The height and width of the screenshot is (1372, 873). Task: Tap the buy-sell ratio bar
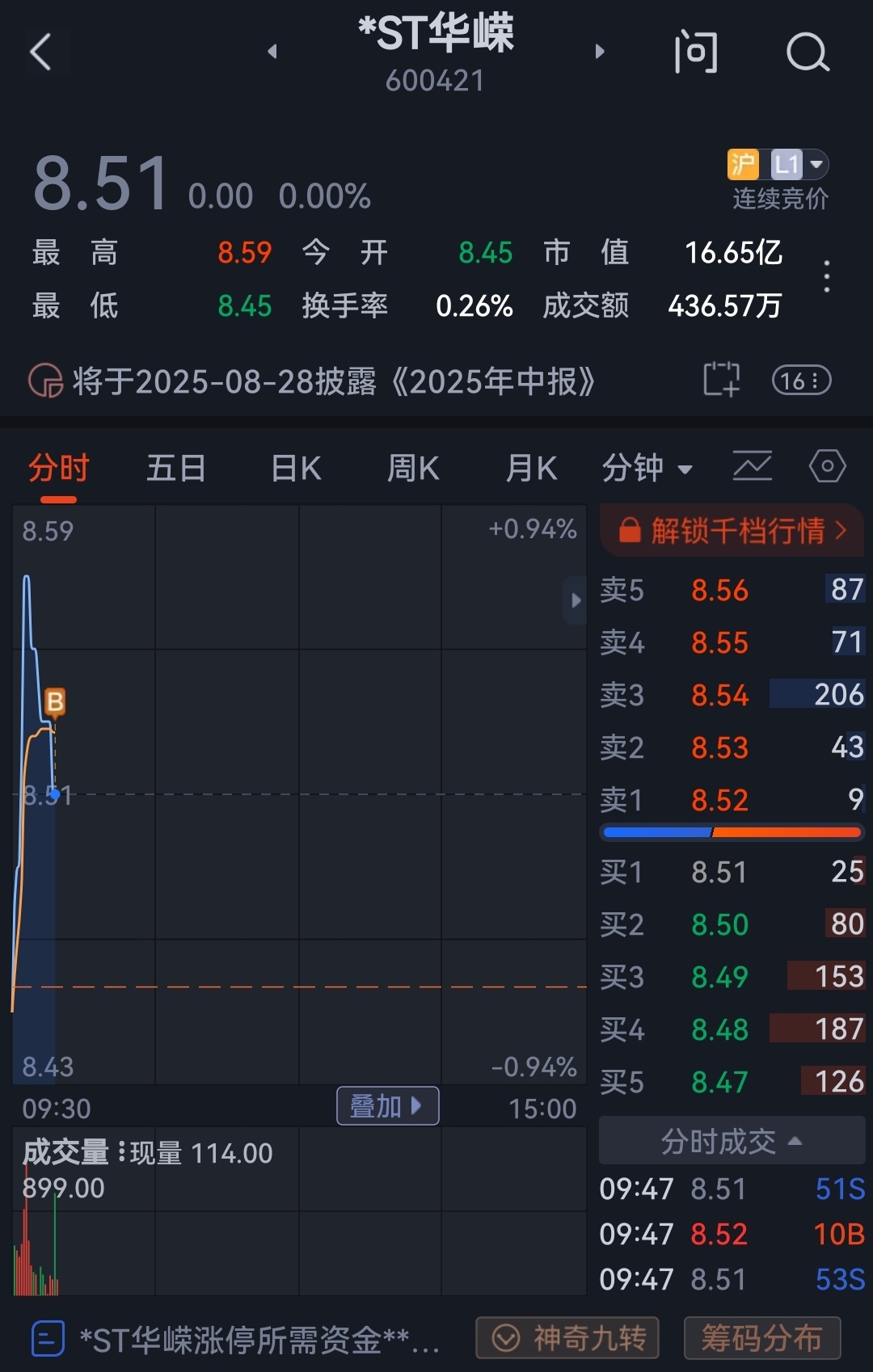732,832
